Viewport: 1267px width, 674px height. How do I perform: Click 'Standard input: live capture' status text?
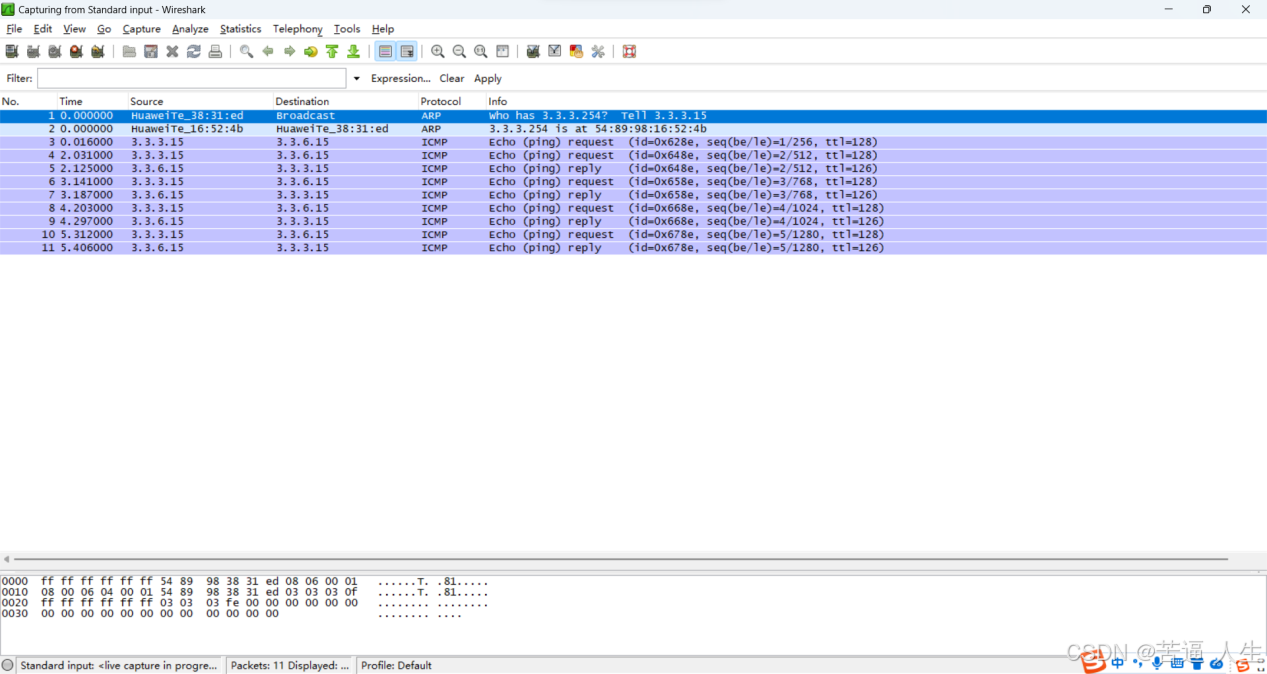[x=119, y=665]
